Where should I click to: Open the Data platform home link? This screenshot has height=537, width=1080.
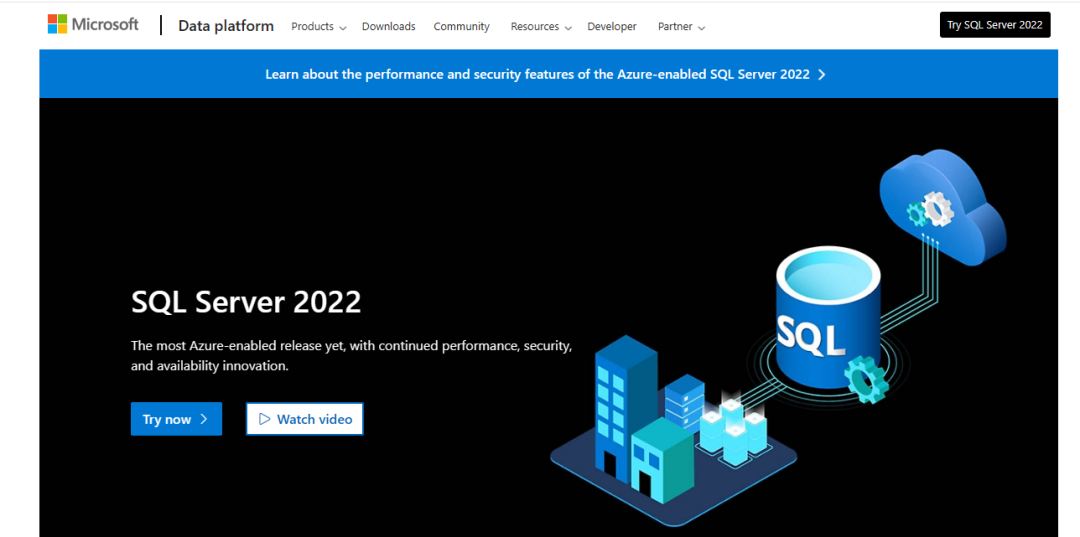[x=225, y=26]
